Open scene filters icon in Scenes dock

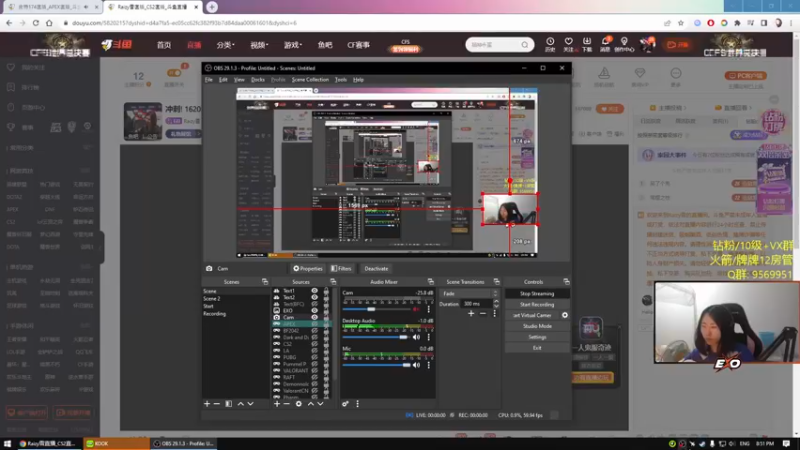(x=229, y=404)
